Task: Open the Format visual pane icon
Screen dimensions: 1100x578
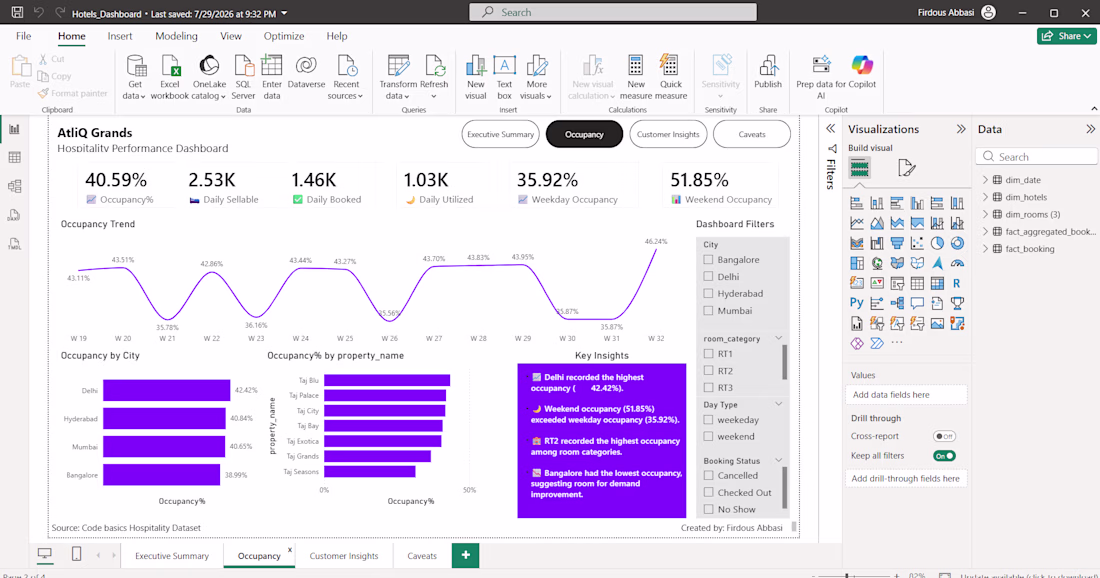Action: [906, 168]
